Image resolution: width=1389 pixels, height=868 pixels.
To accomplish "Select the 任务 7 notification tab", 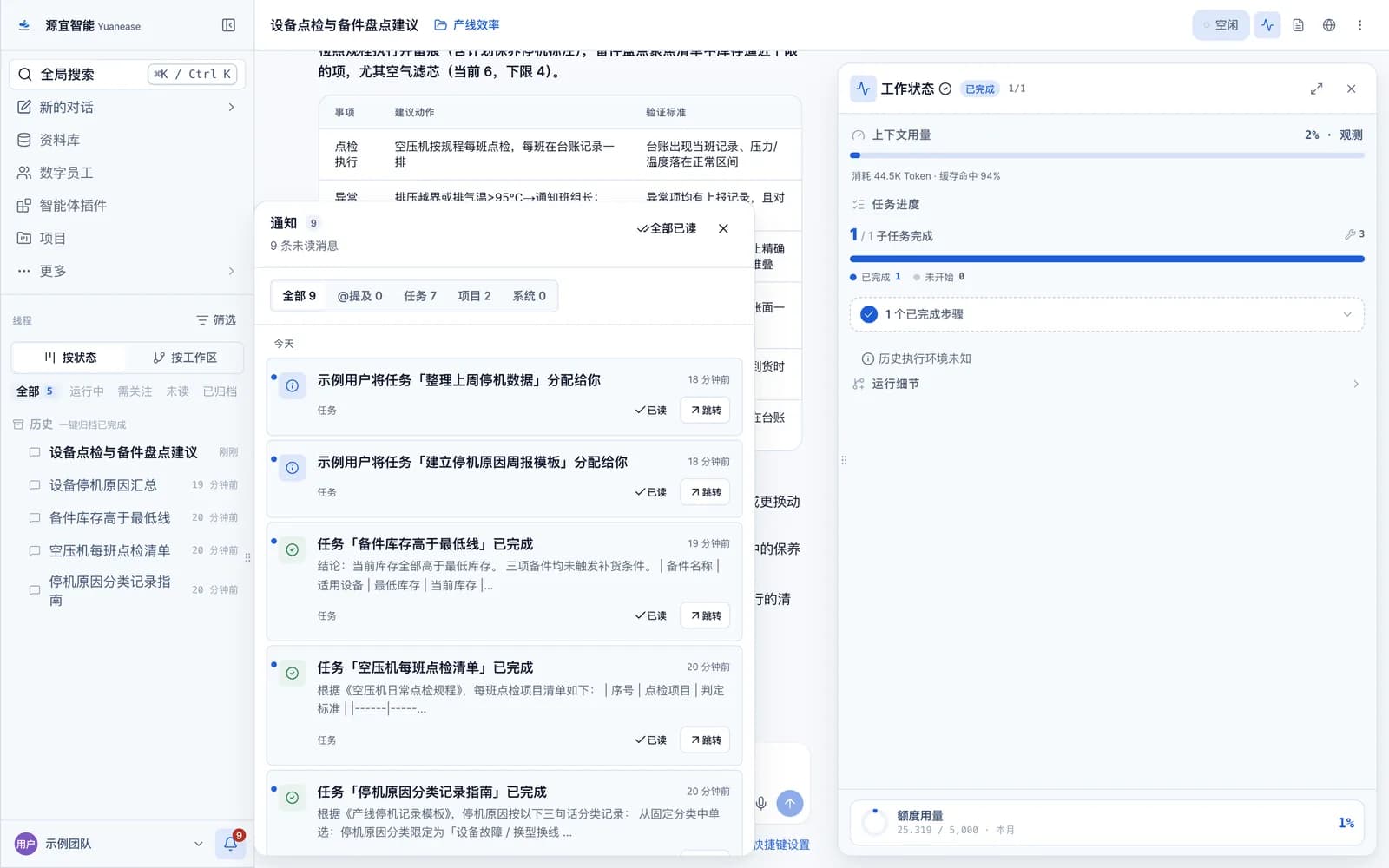I will (x=420, y=296).
